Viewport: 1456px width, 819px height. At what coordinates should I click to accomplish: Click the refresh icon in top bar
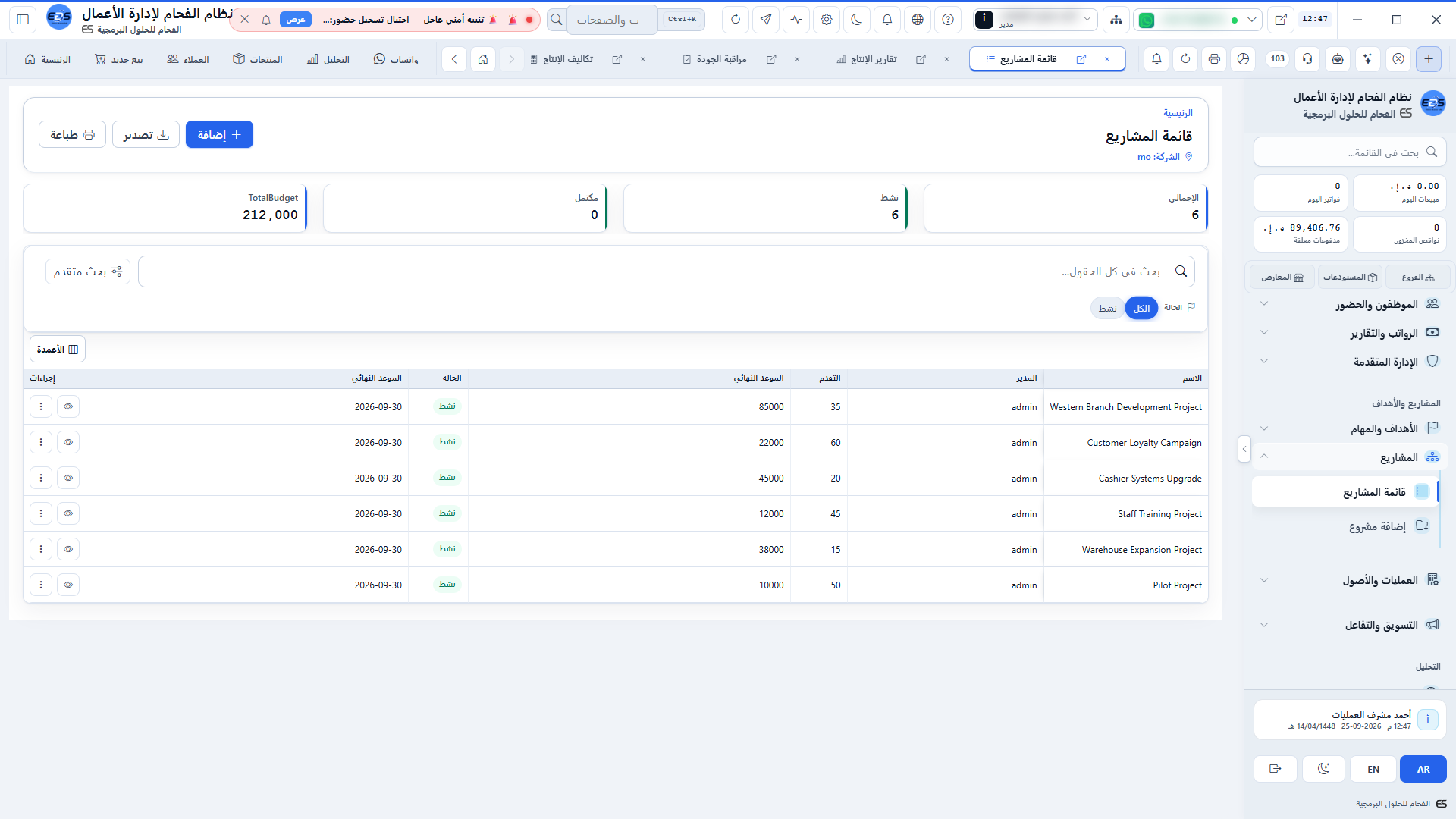[x=736, y=20]
